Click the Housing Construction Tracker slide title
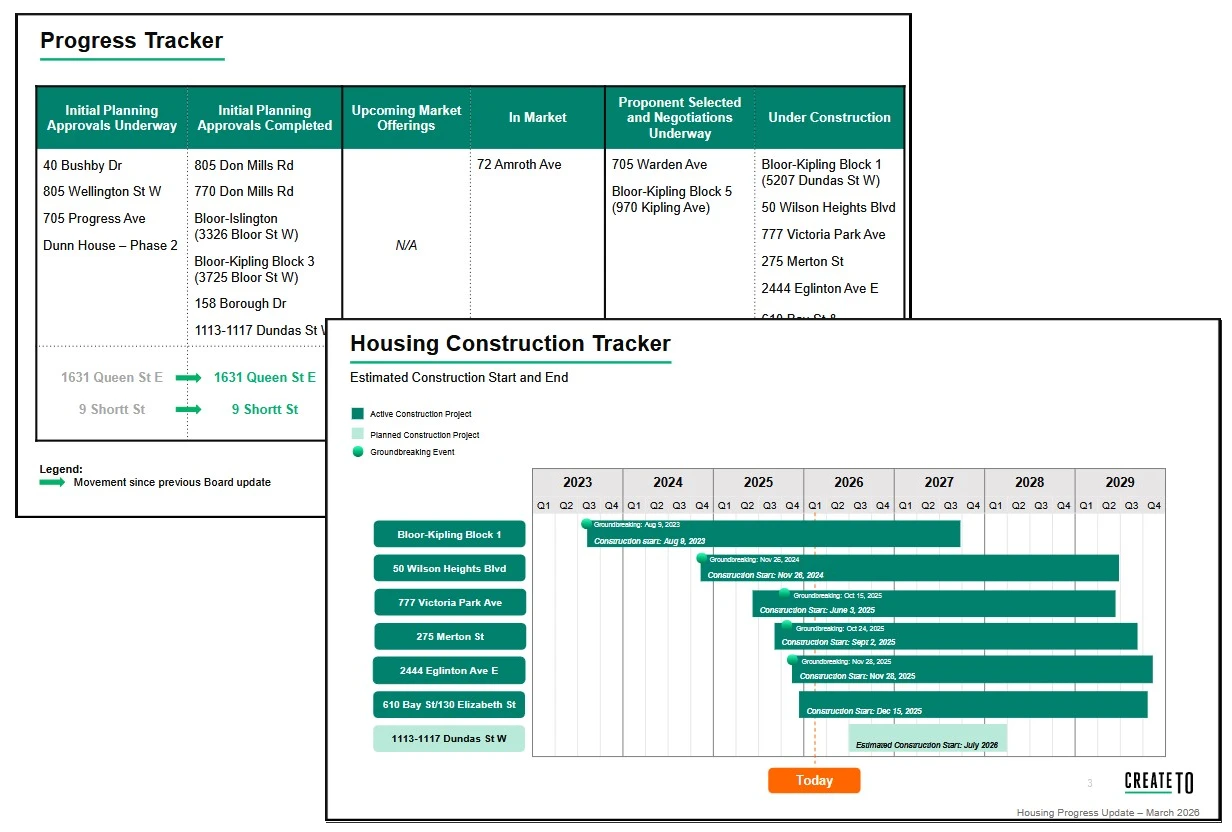Image resolution: width=1232 pixels, height=832 pixels. click(x=510, y=343)
